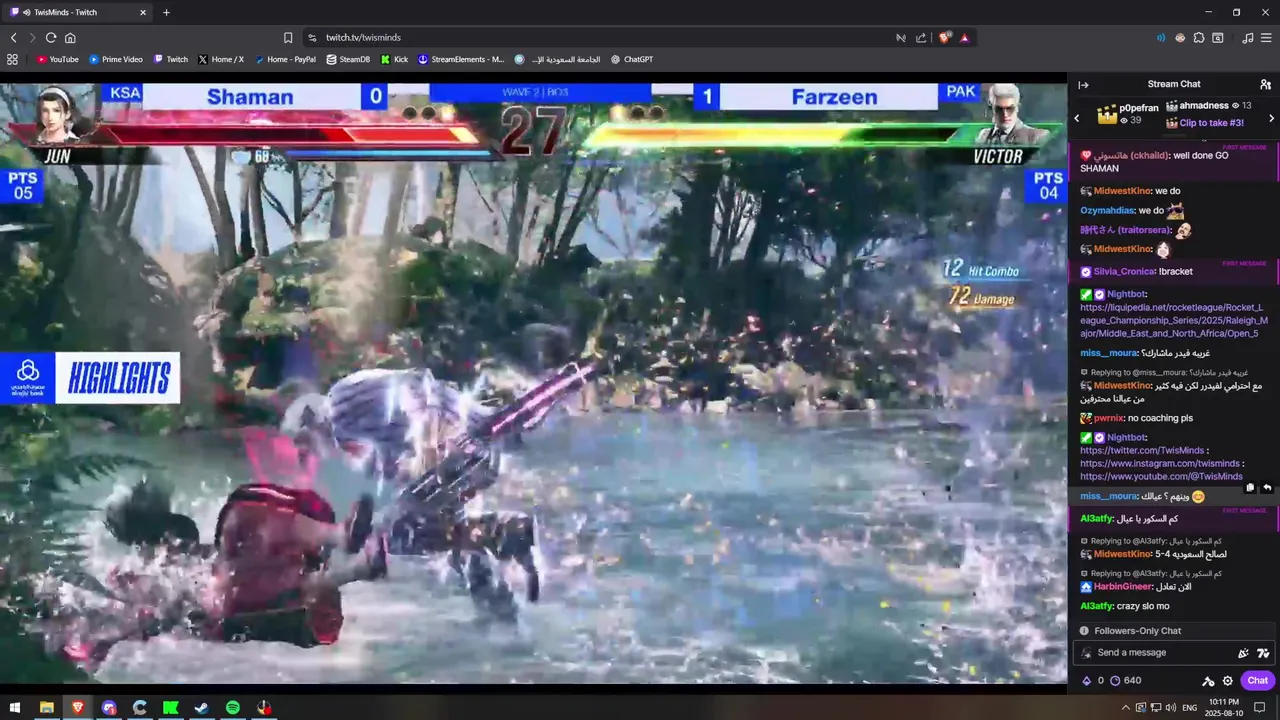Screen dimensions: 1280x720
Task: Click the Clip to take #3! link
Action: [1212, 123]
